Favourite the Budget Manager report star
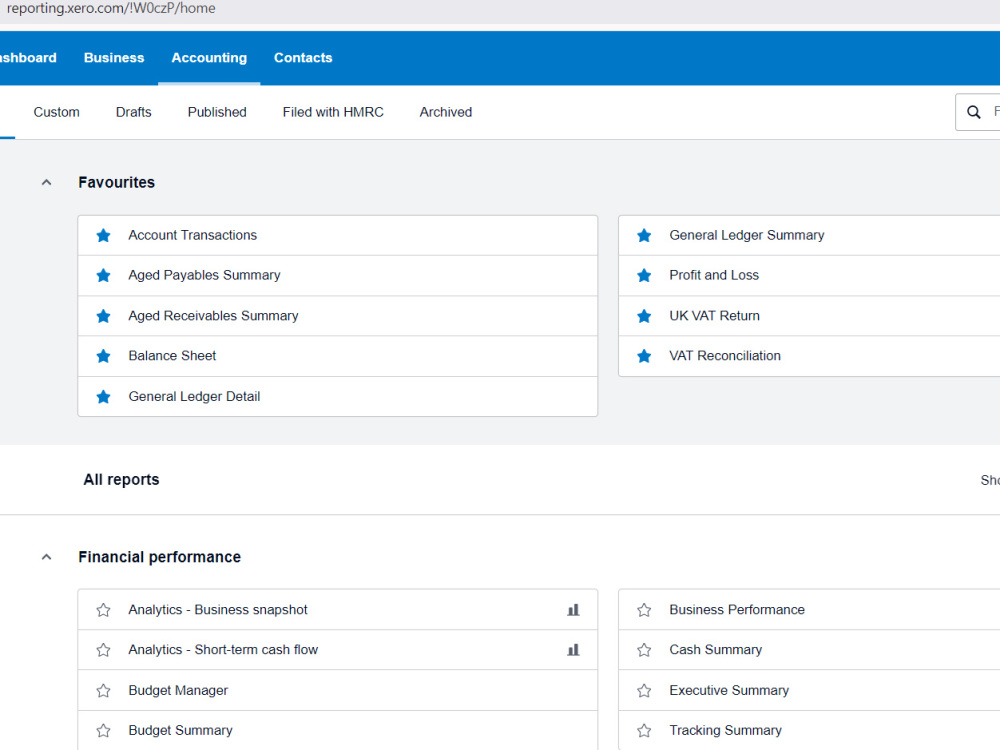Viewport: 1000px width, 750px height. point(103,691)
